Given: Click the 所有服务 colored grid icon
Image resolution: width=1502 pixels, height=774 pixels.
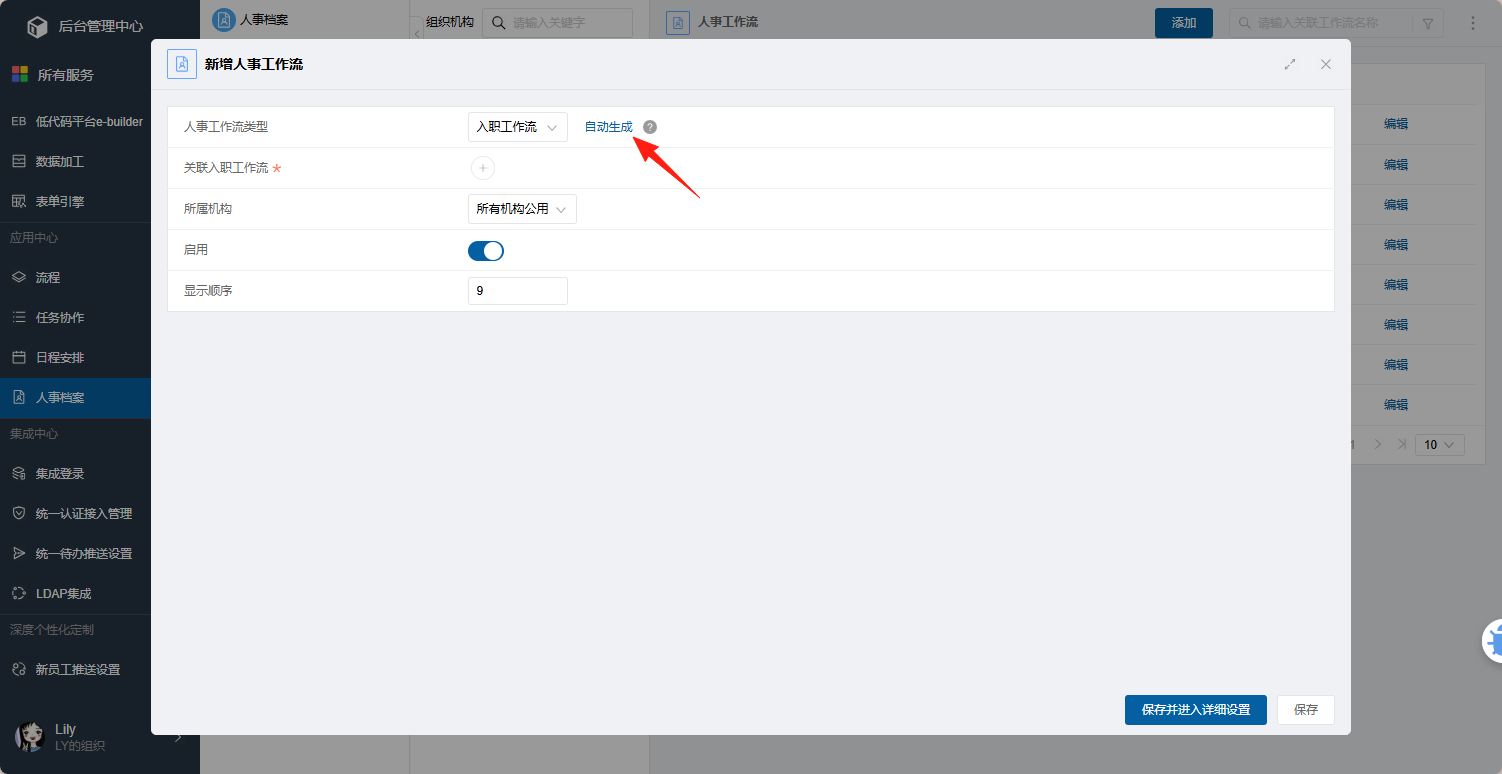Looking at the screenshot, I should tap(19, 74).
